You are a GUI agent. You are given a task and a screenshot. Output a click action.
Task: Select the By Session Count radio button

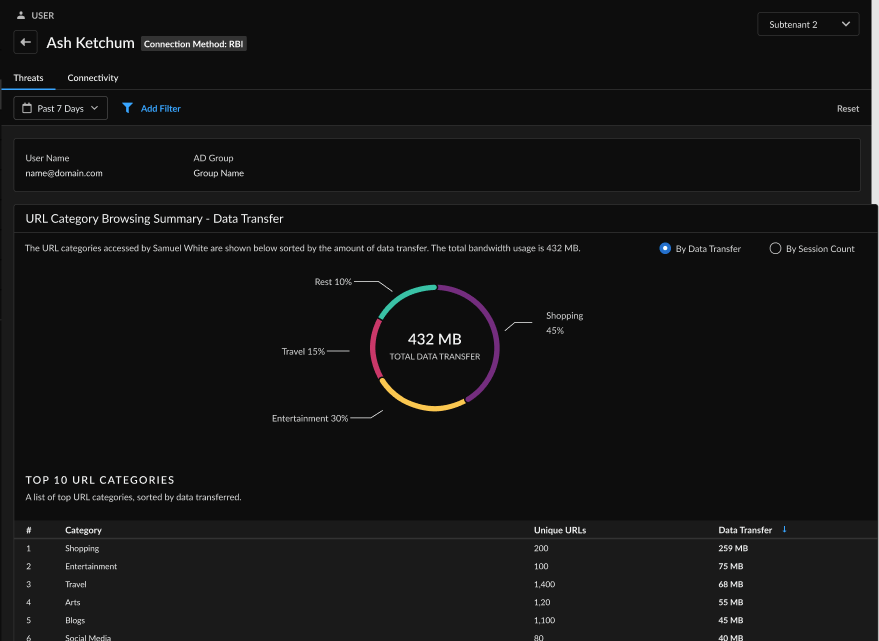pos(775,248)
